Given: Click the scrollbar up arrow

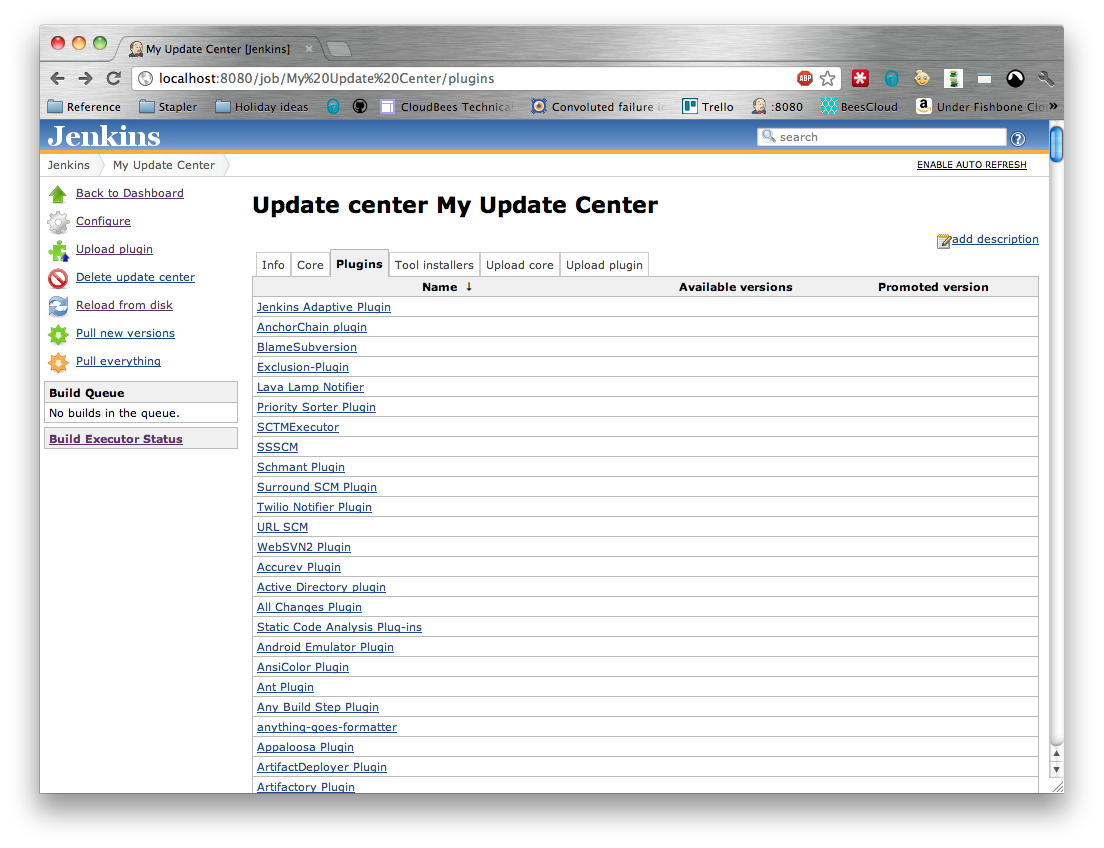Looking at the screenshot, I should point(1056,753).
